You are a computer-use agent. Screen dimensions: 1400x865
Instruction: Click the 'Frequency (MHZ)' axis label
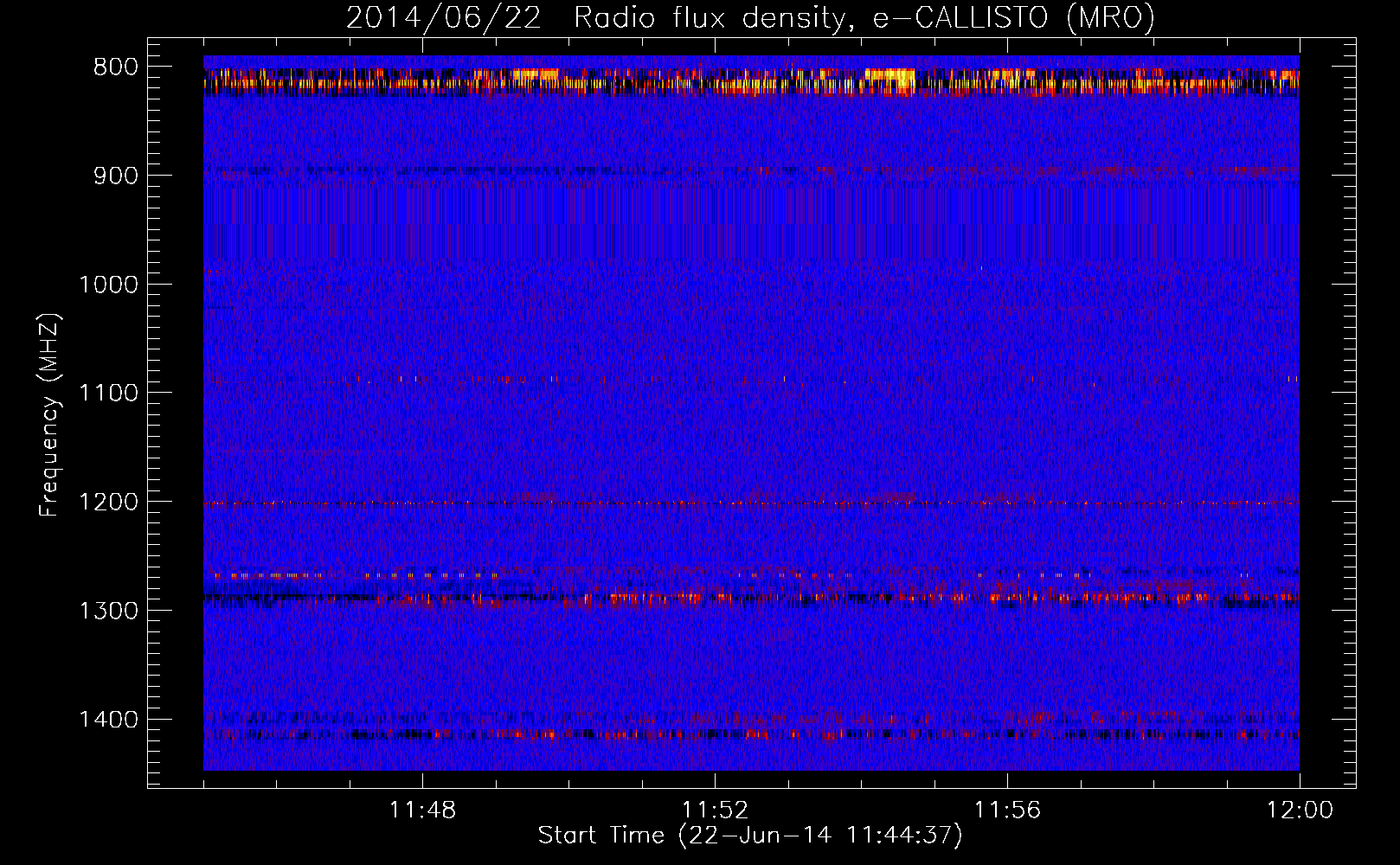(x=50, y=415)
